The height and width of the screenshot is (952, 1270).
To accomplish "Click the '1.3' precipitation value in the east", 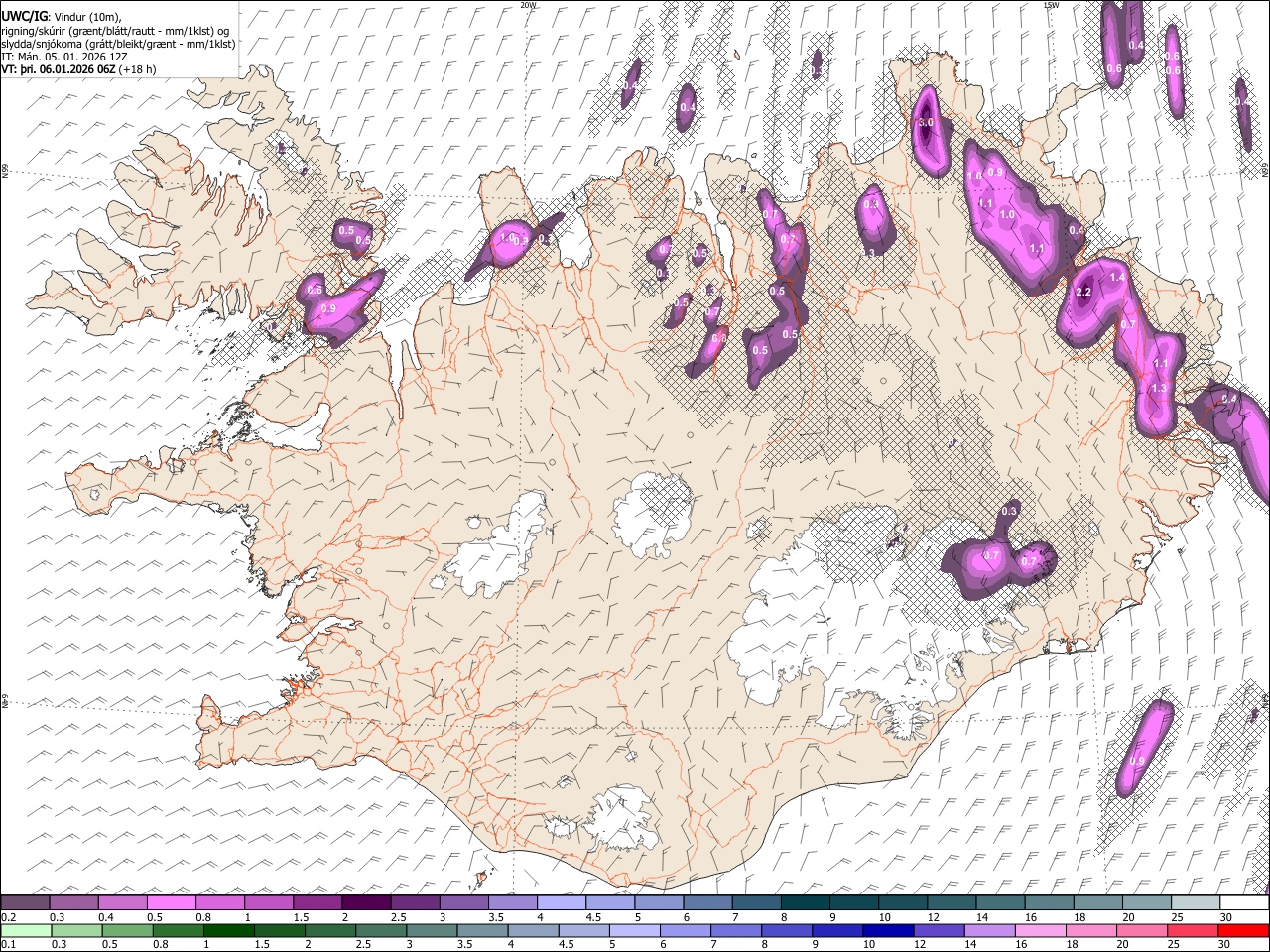I will tap(1159, 389).
